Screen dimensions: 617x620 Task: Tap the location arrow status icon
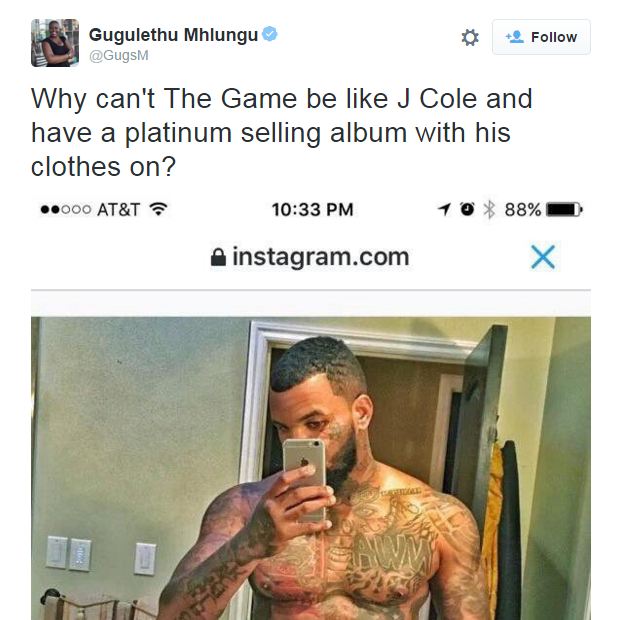pos(444,209)
